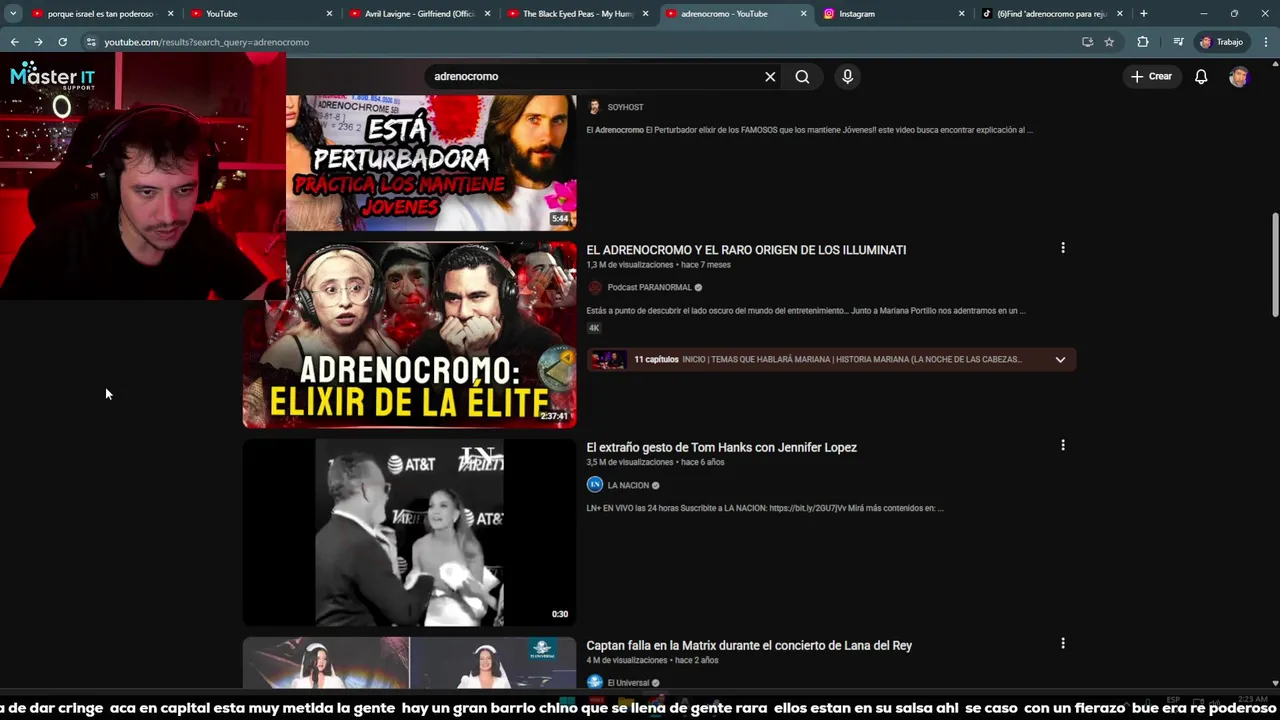Open the media control icon in Chrome toolbar
Viewport: 1280px width, 720px height.
tap(1178, 42)
